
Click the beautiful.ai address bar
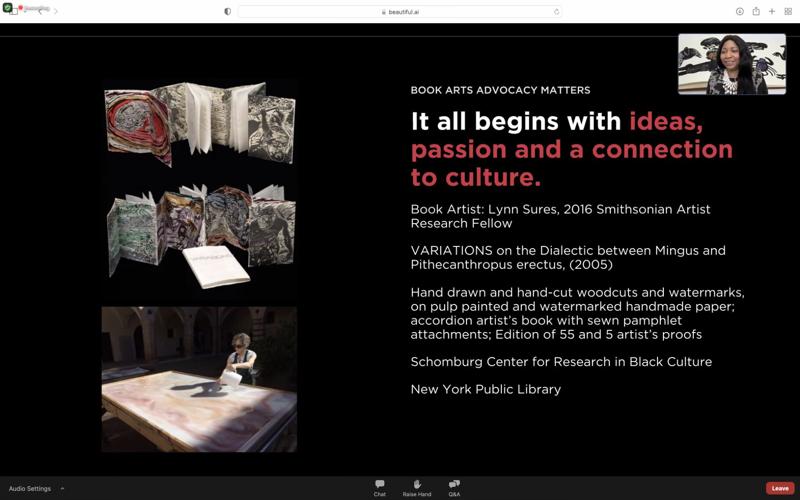pos(400,12)
